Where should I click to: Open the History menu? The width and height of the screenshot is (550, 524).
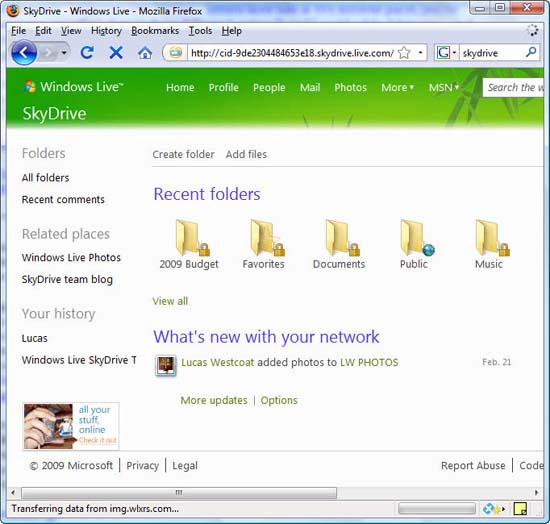pyautogui.click(x=106, y=31)
